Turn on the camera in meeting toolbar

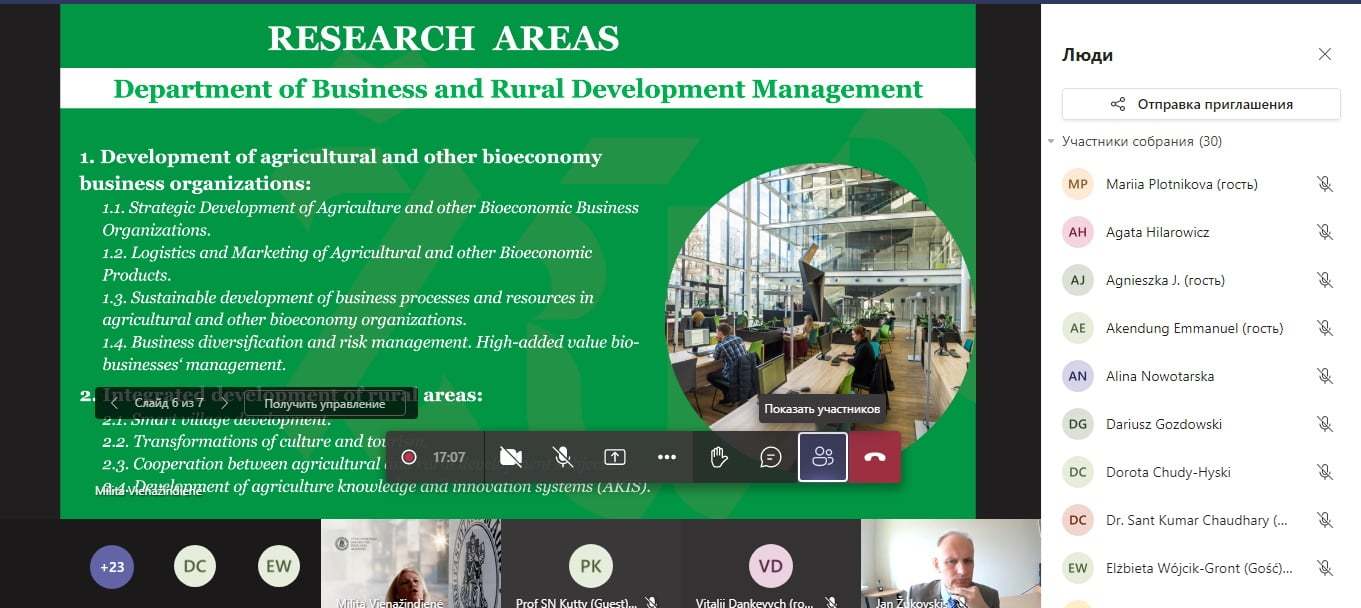[x=511, y=457]
